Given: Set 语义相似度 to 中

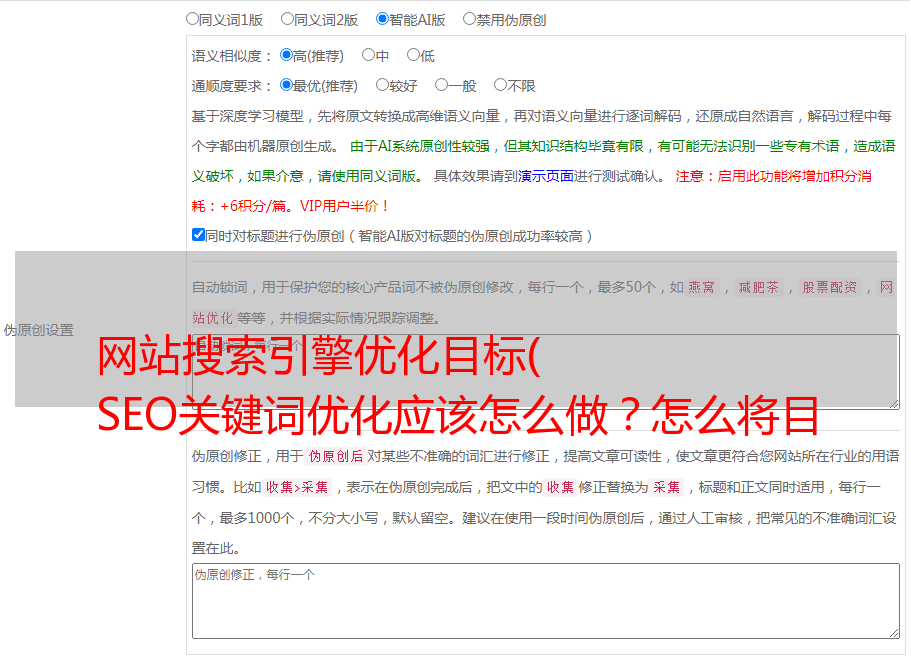Looking at the screenshot, I should [368, 55].
